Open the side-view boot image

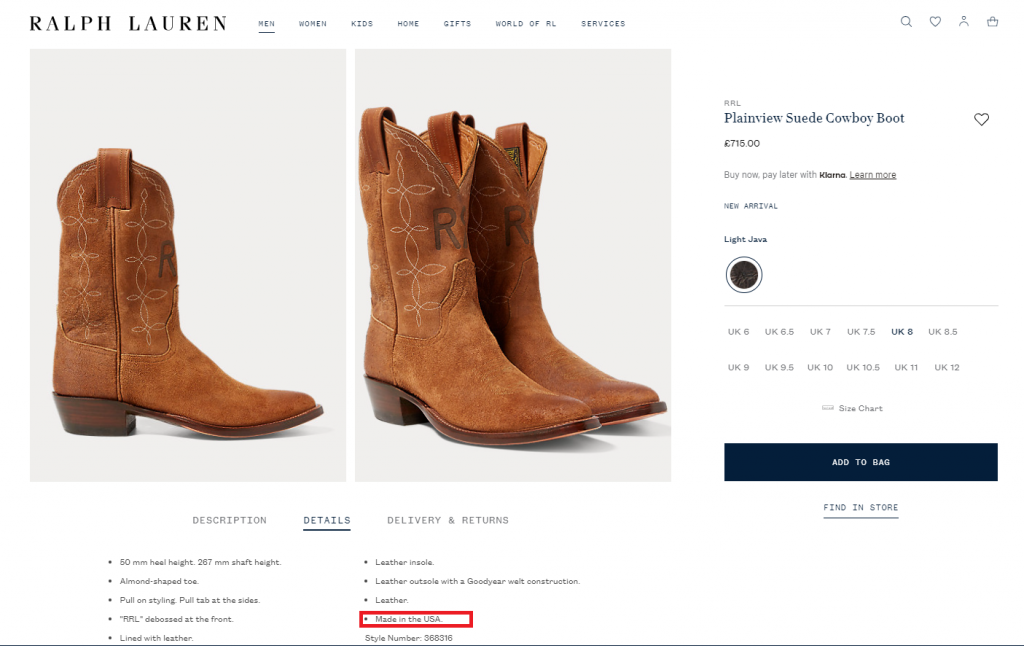pyautogui.click(x=188, y=265)
